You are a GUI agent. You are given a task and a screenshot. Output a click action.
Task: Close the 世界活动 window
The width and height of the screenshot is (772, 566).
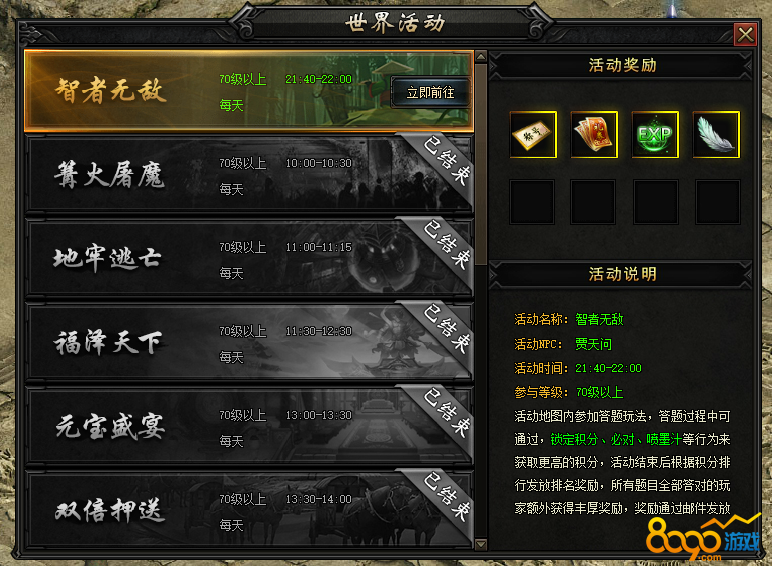pyautogui.click(x=745, y=34)
